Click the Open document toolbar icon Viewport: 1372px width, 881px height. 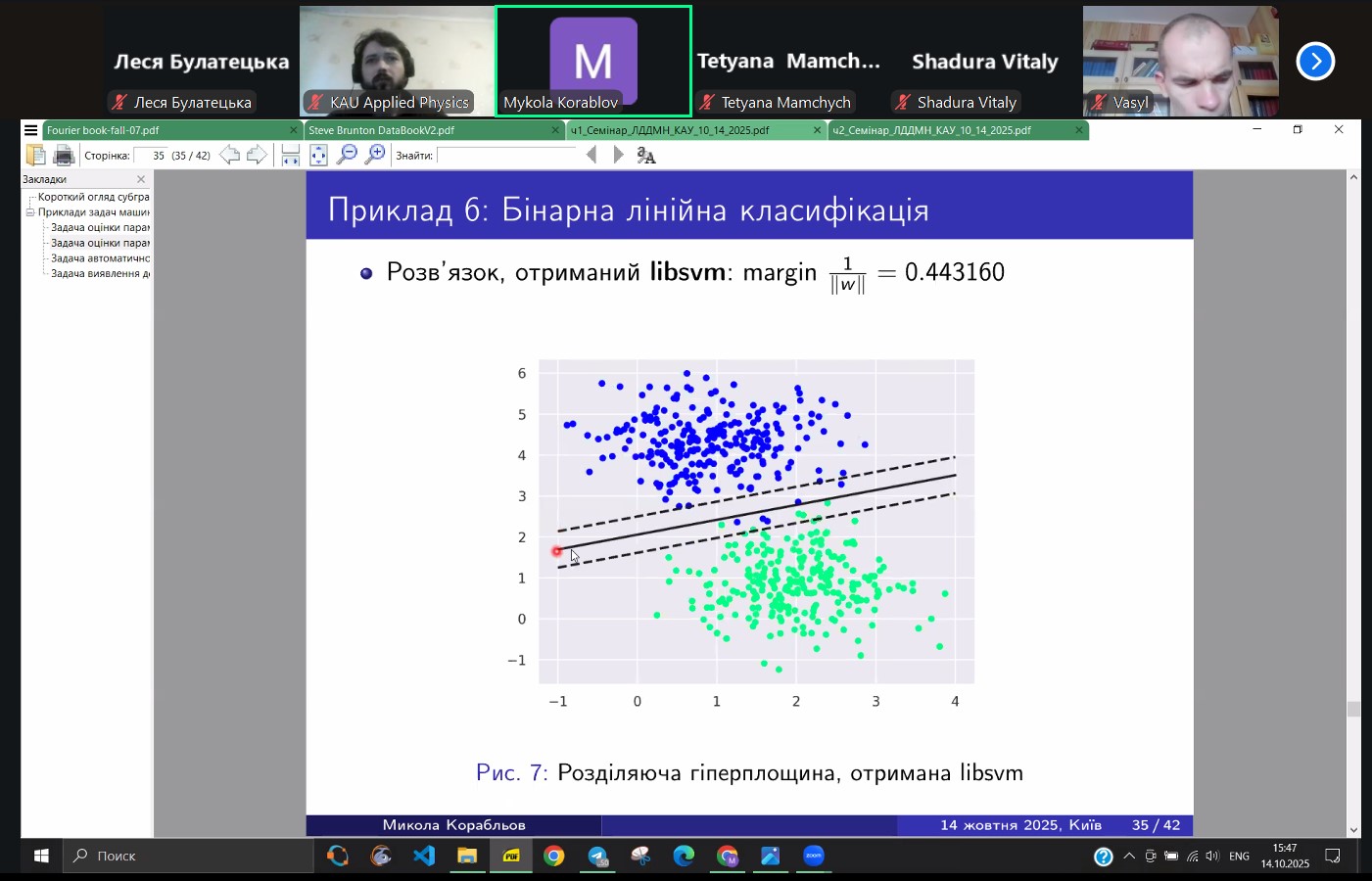click(36, 155)
